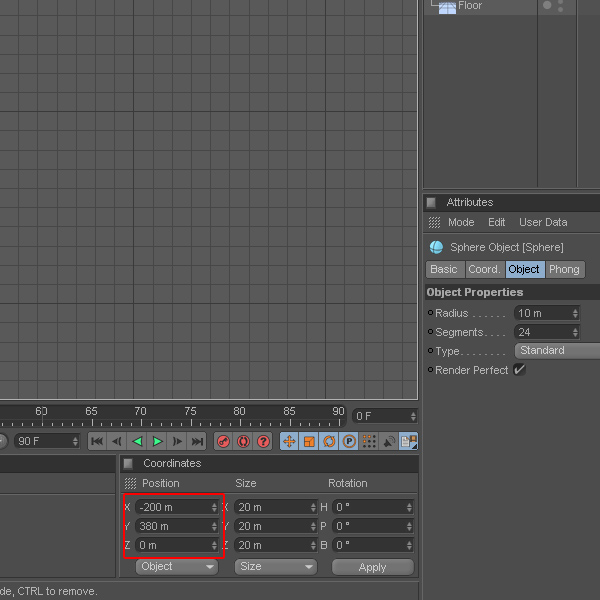Click the Rotation B field
Viewport: 600px width, 600px height.
[373, 545]
